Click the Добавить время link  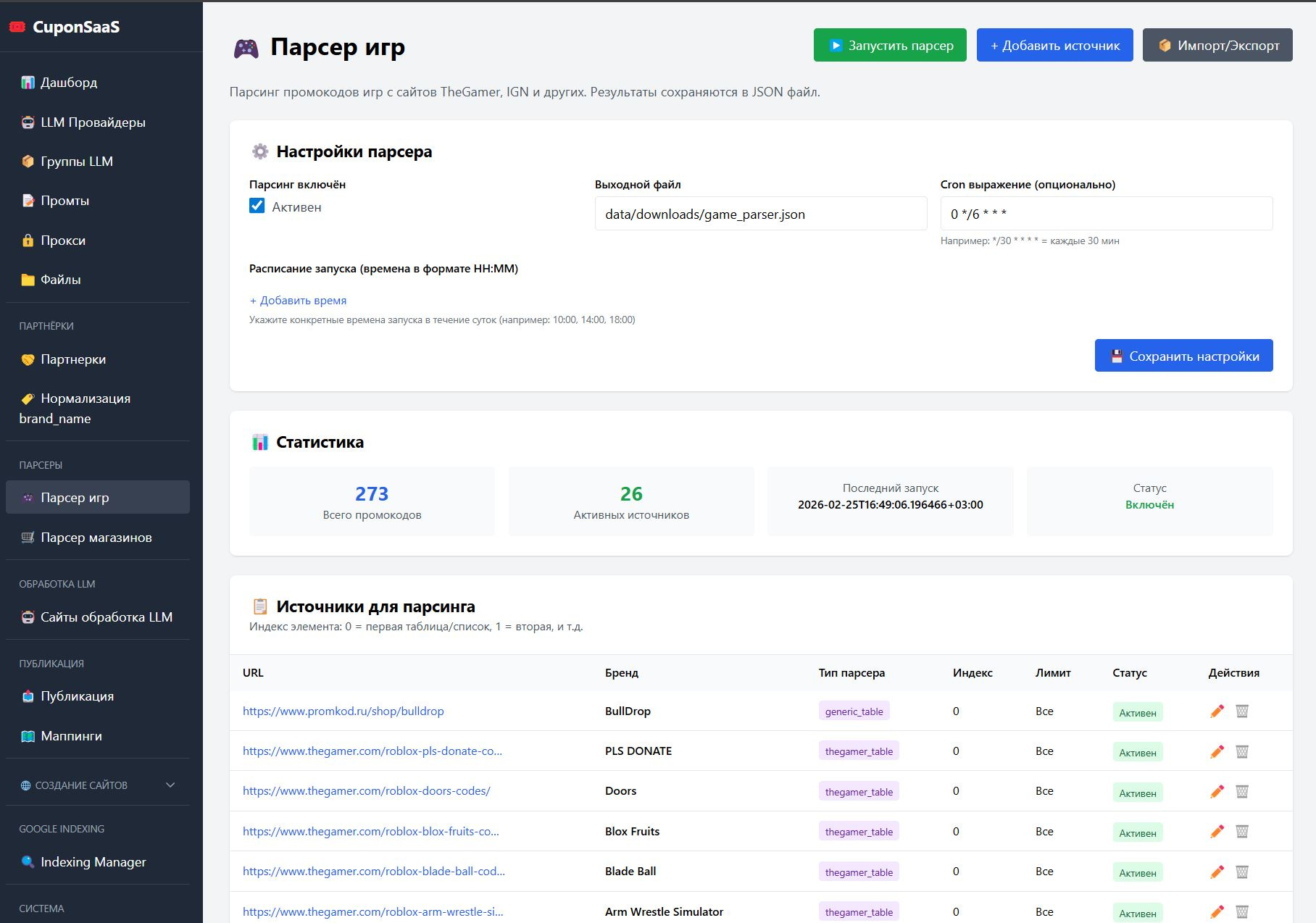pyautogui.click(x=298, y=301)
